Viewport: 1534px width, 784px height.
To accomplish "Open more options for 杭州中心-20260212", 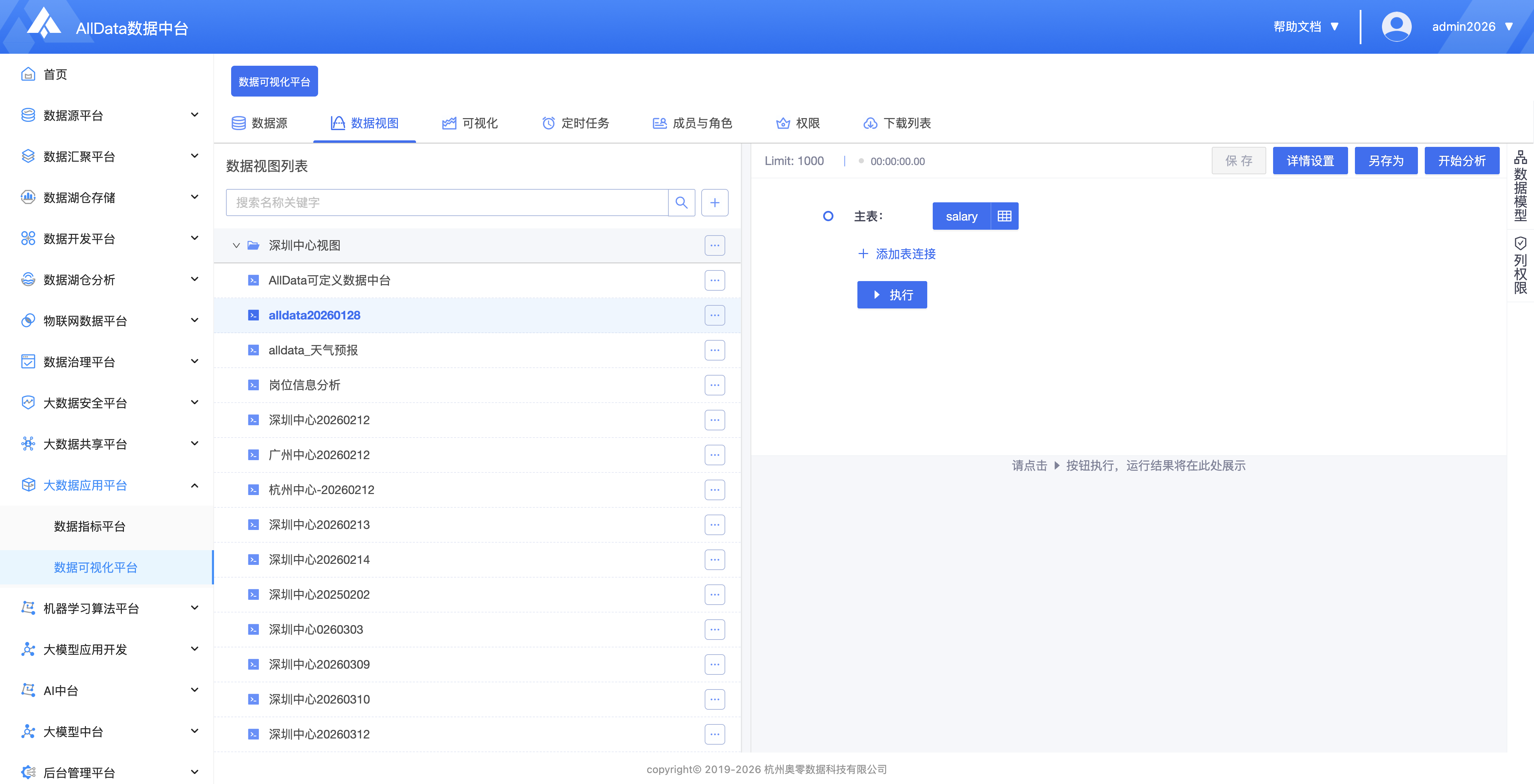I will pos(715,490).
